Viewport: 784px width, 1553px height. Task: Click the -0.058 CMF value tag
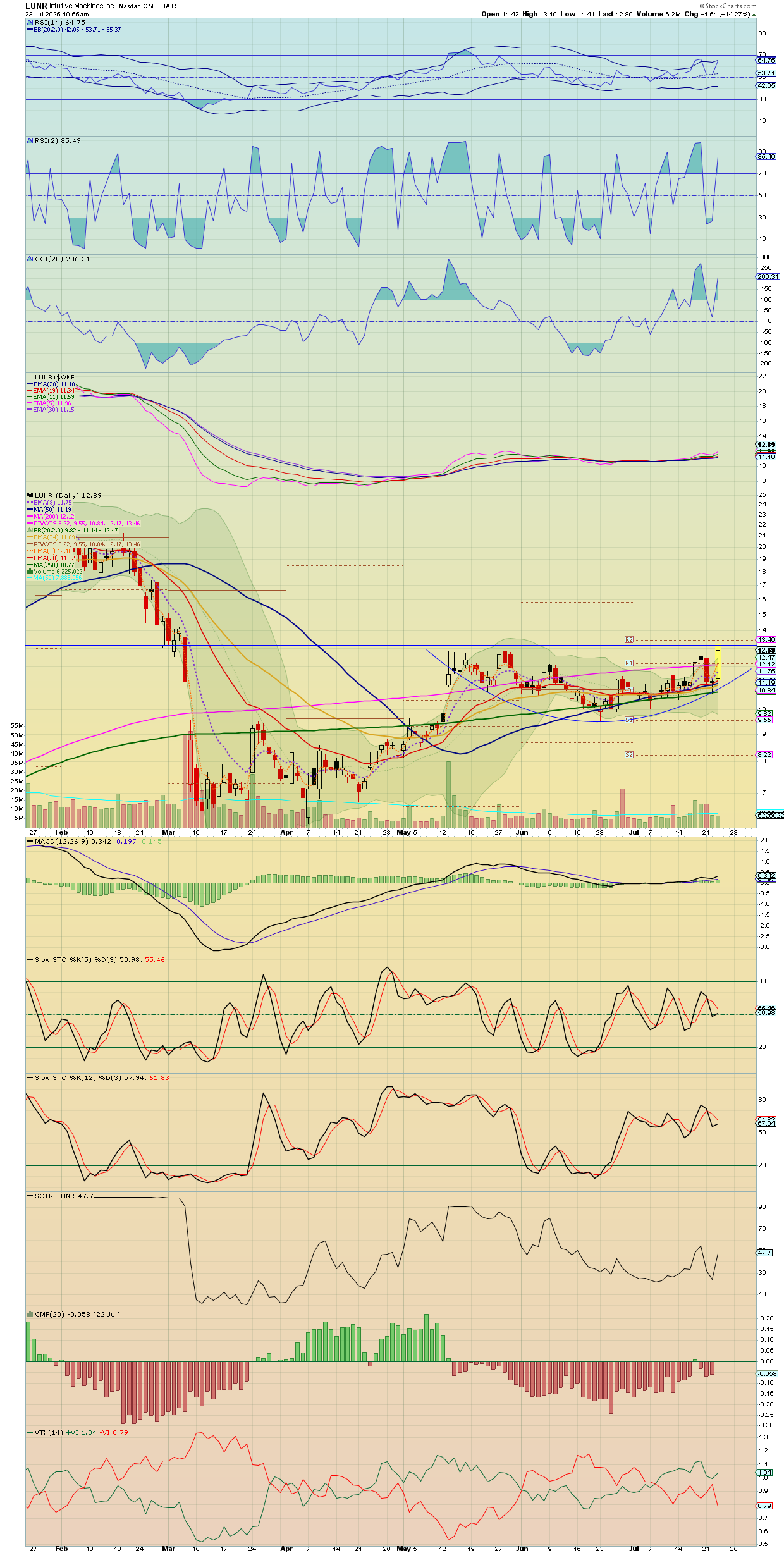[768, 1373]
